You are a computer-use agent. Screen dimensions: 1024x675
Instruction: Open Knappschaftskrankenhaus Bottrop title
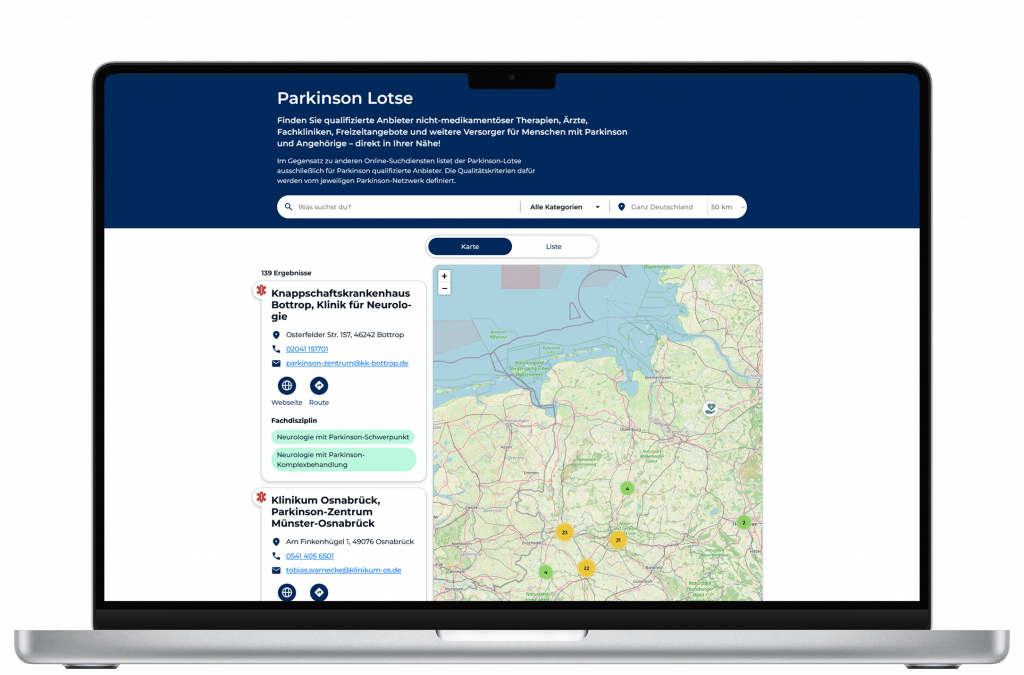[x=341, y=305]
